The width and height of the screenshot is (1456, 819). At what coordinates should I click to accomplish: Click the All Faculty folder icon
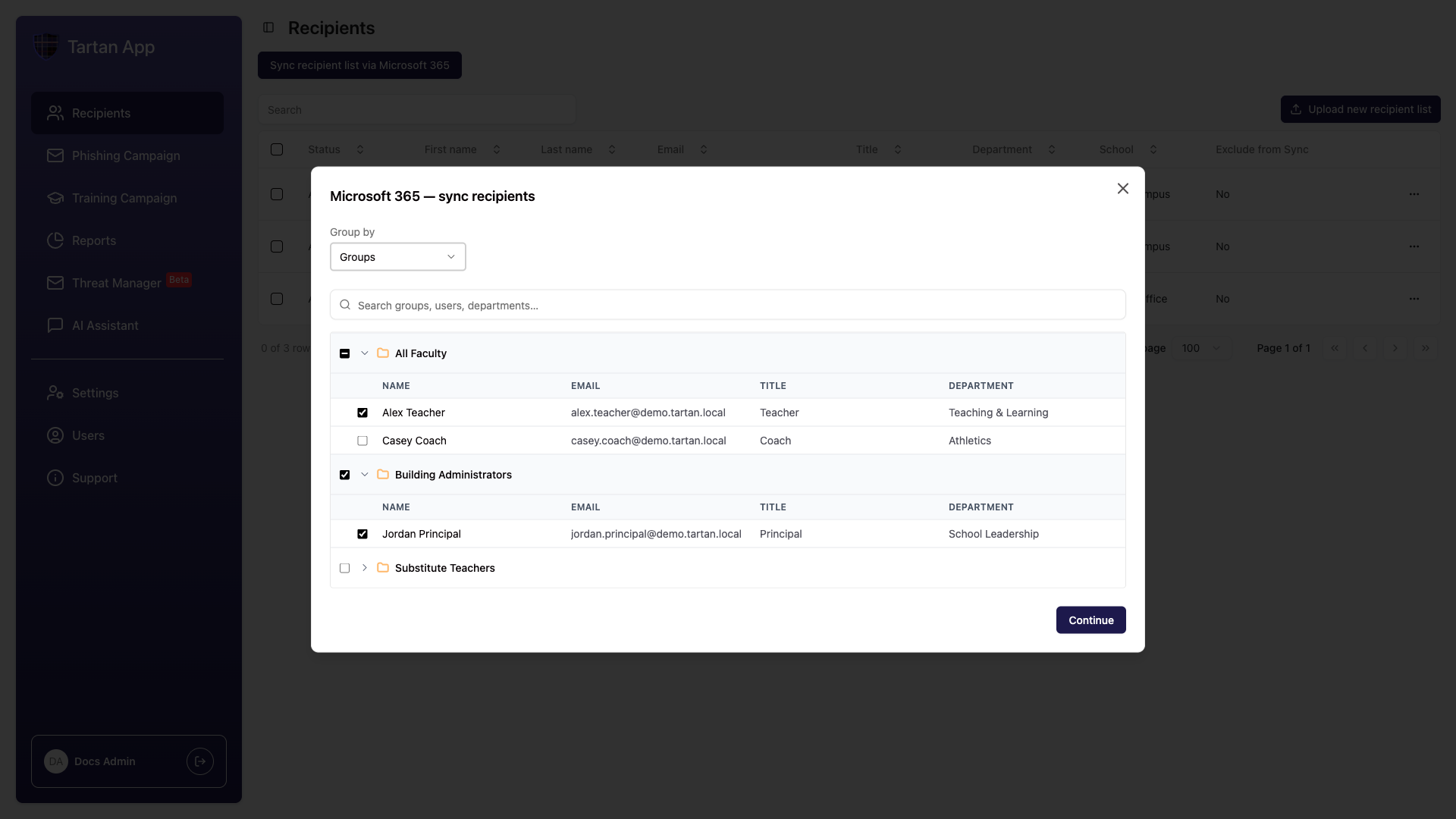tap(383, 353)
